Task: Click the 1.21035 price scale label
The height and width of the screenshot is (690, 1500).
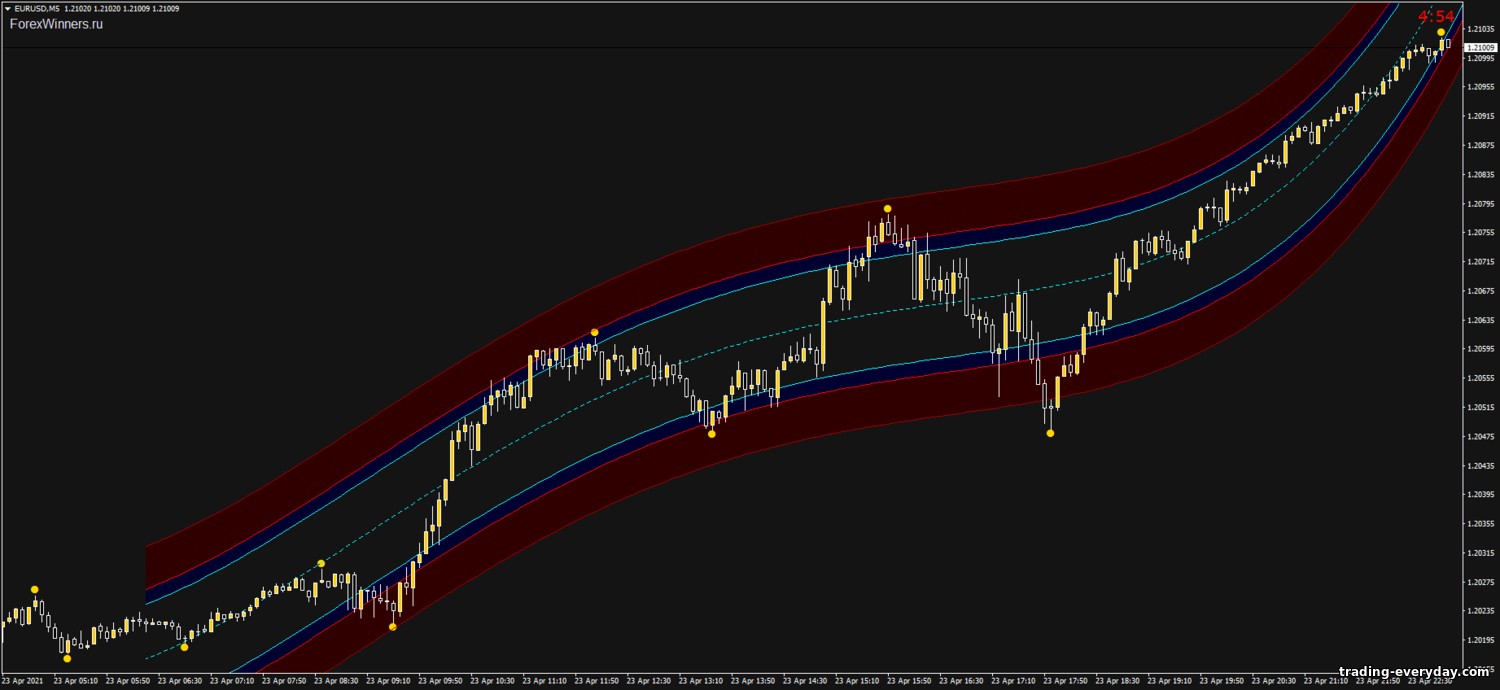Action: click(1480, 29)
